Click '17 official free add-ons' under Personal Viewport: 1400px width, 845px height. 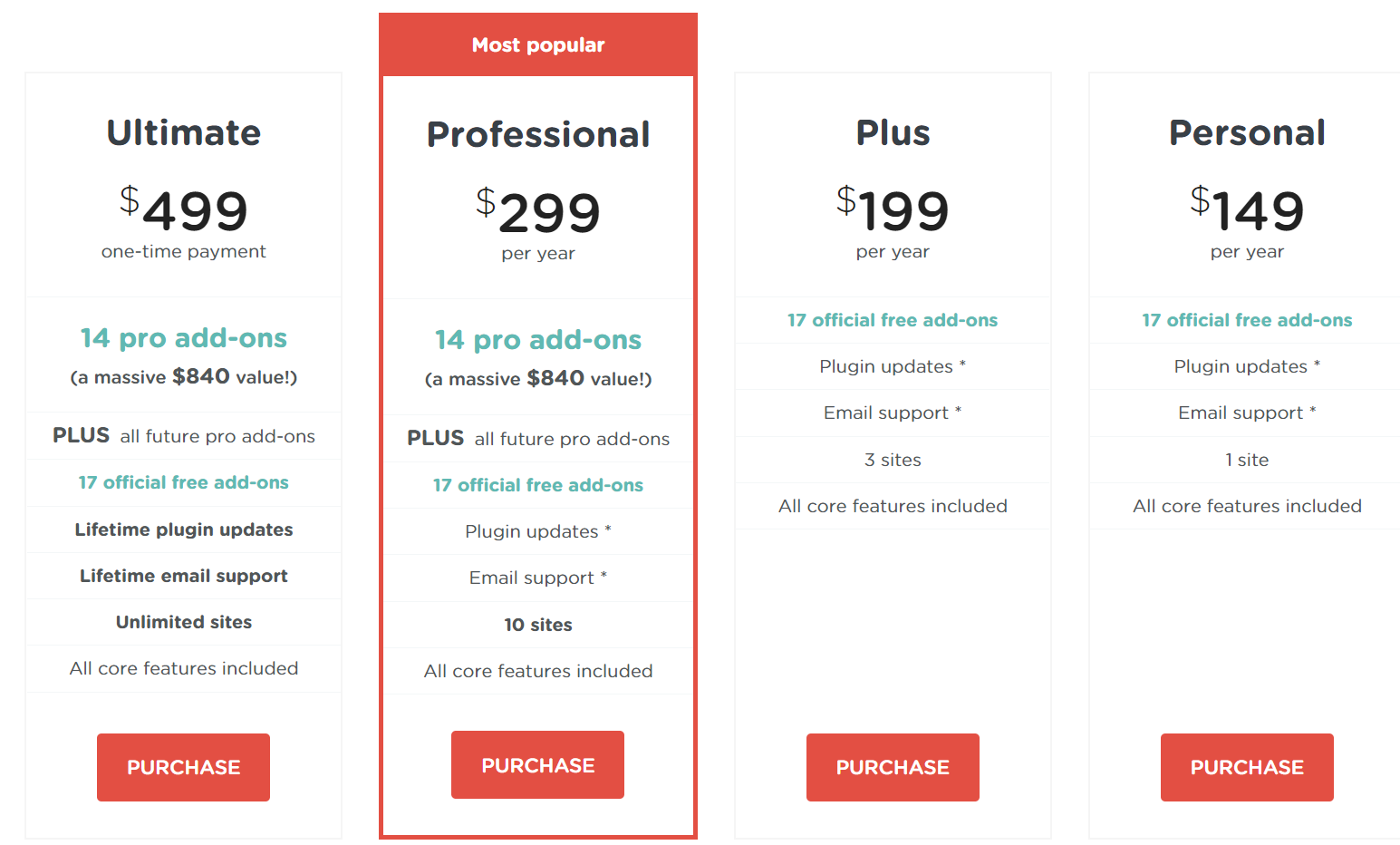click(1246, 320)
